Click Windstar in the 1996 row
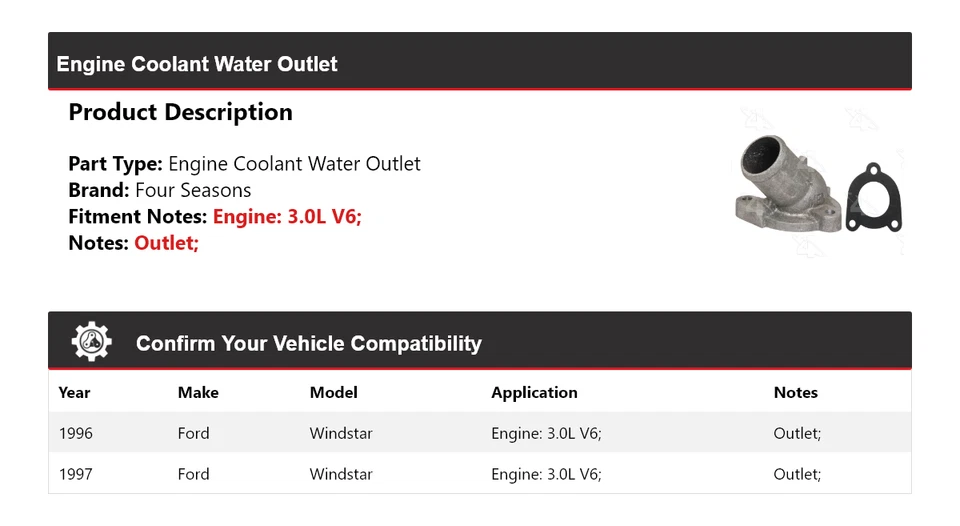 (341, 433)
